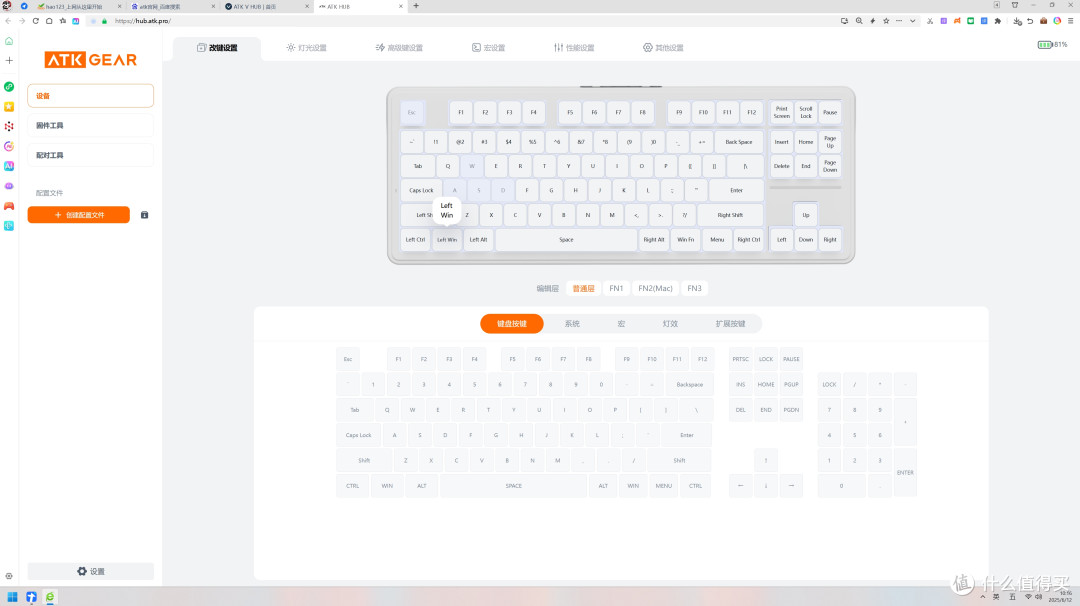
Task: Open the green link icon in browser sidebar
Action: click(9, 87)
